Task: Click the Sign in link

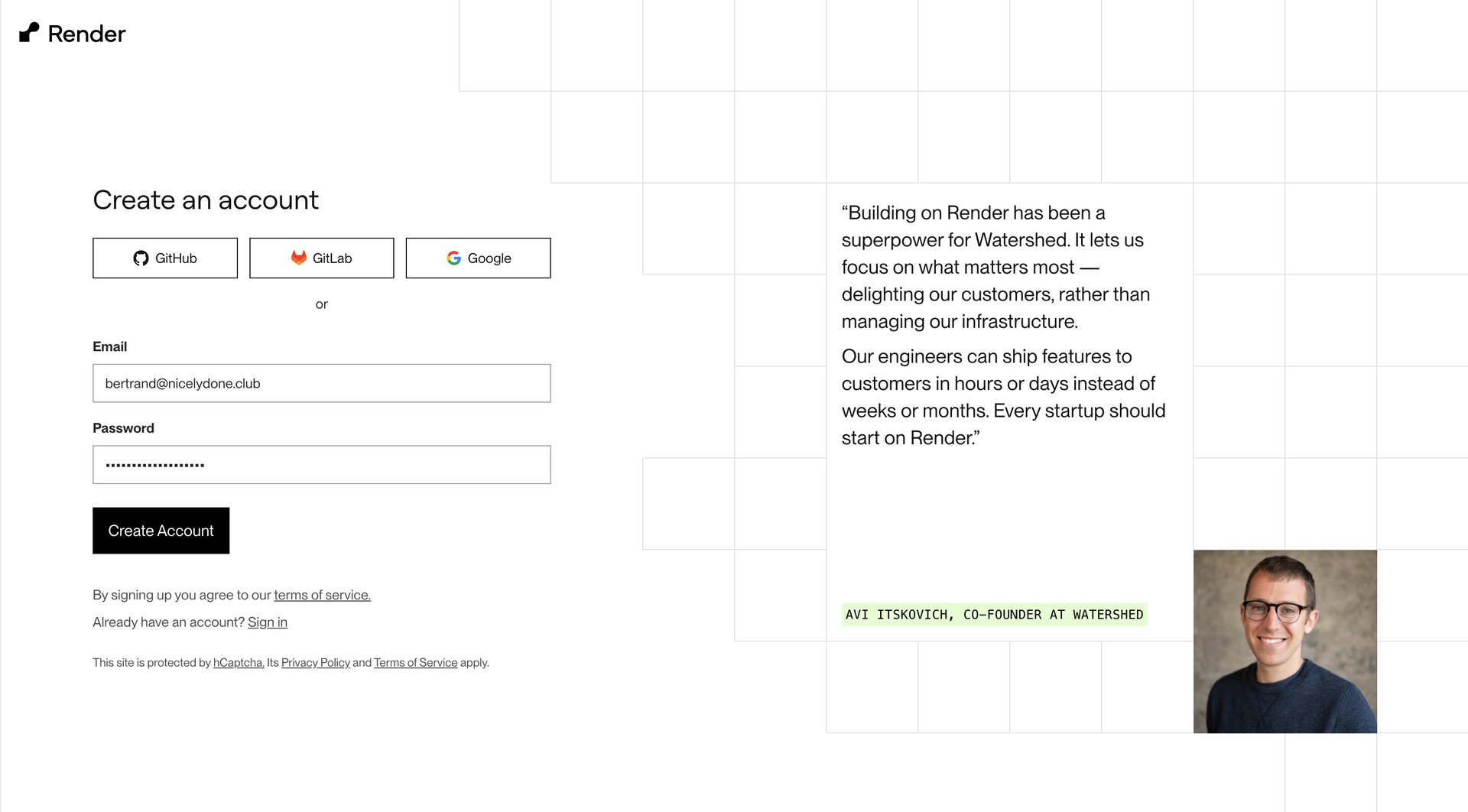Action: pyautogui.click(x=268, y=622)
